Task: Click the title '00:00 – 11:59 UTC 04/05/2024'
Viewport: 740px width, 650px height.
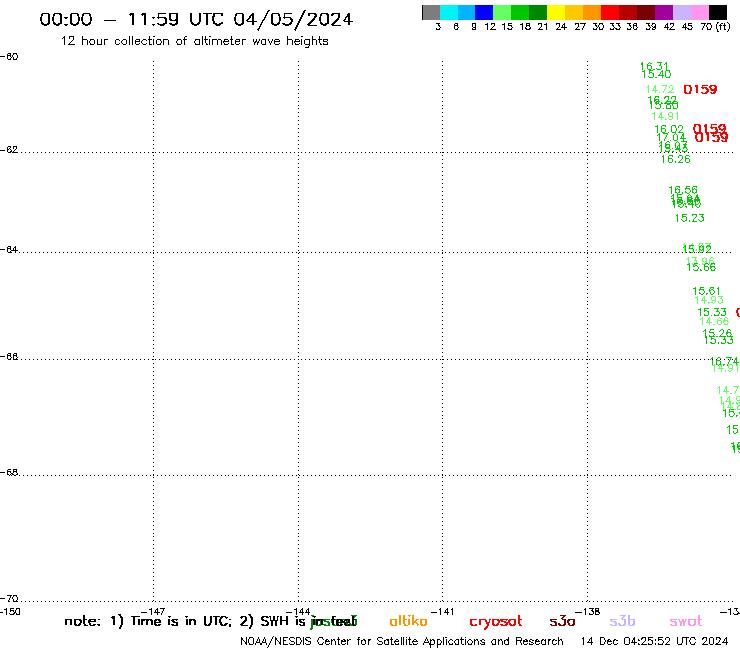Action: [x=196, y=20]
